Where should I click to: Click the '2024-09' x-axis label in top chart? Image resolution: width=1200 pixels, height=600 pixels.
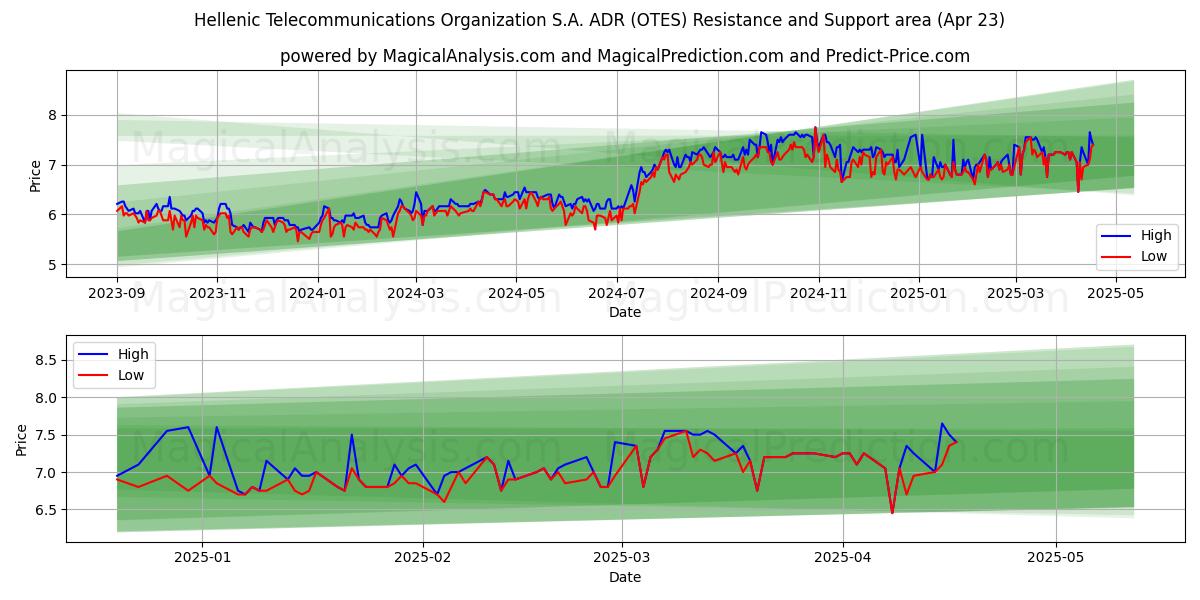pos(718,295)
